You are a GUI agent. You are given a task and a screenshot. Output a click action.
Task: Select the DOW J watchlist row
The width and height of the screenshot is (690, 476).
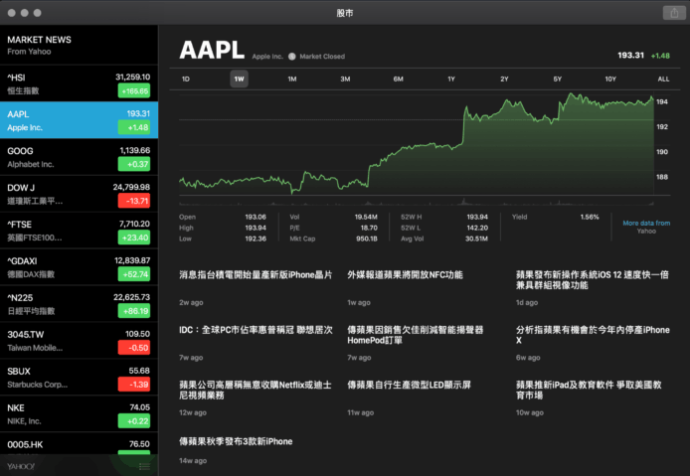[79, 194]
